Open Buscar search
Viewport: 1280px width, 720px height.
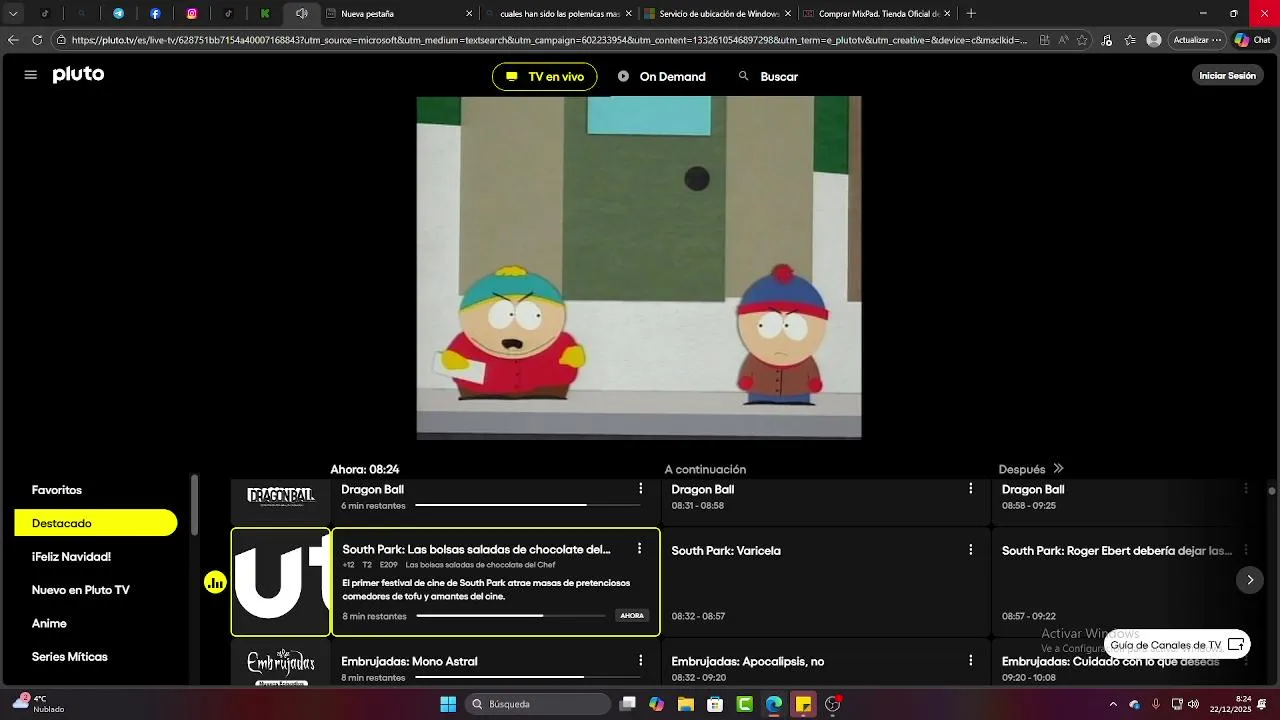click(x=768, y=77)
